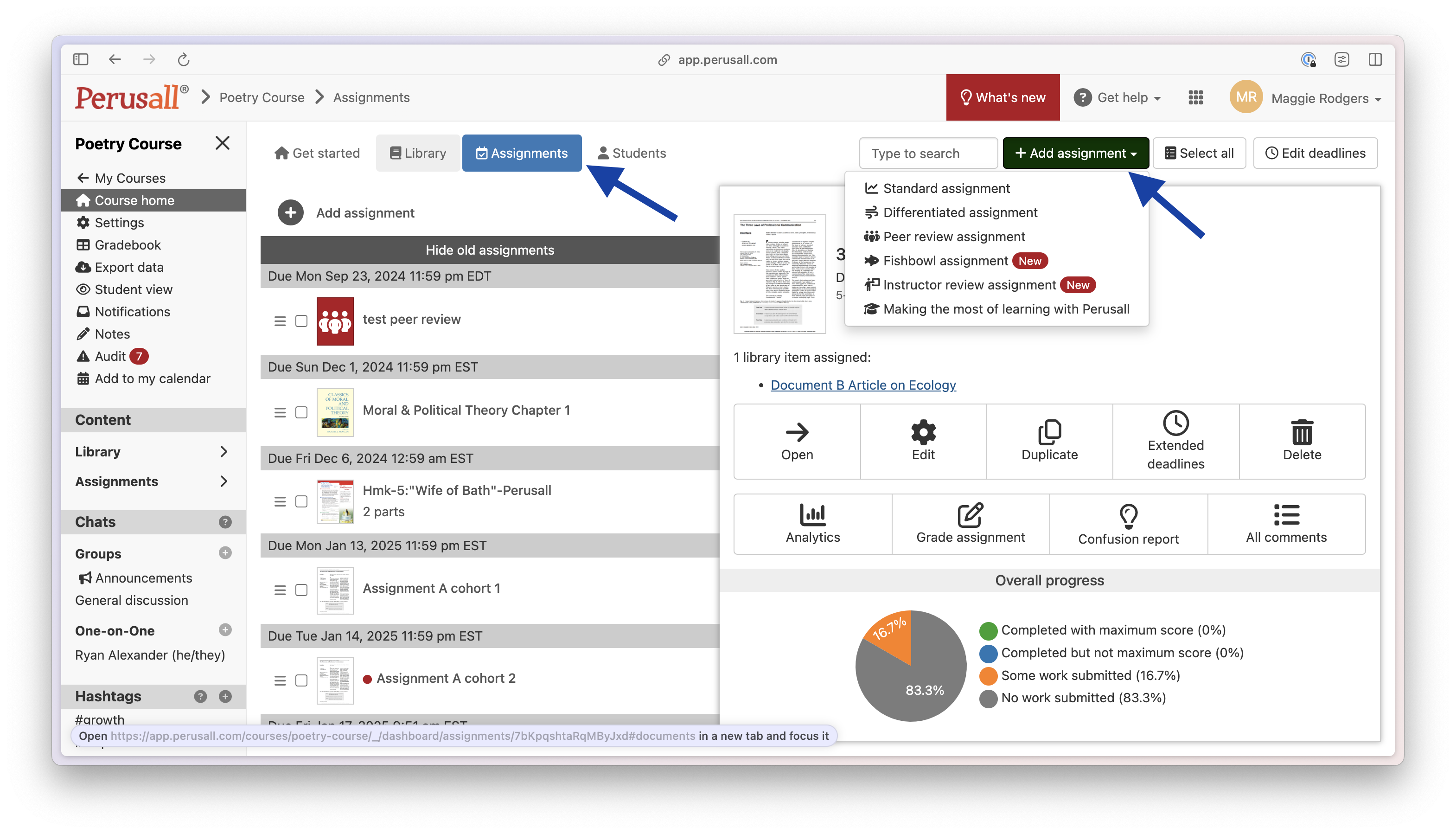Click the Open arrow button
This screenshot has height=834, width=1456.
point(797,441)
